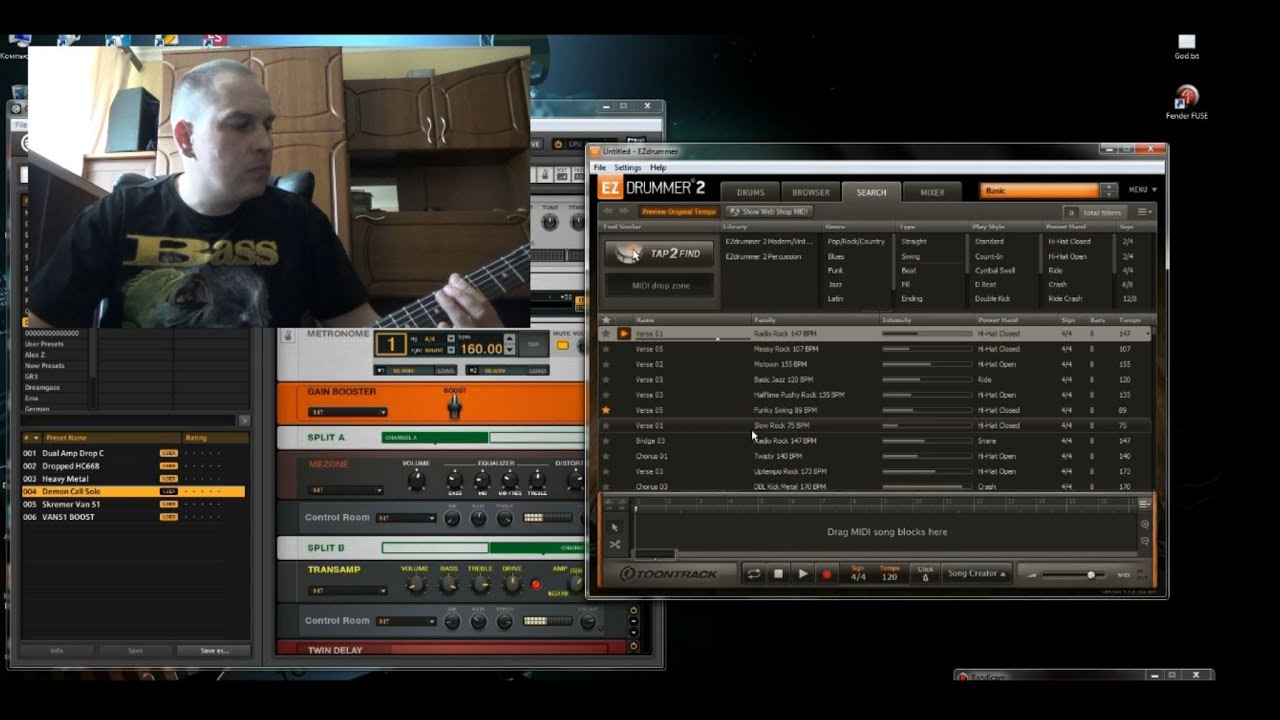Start playback in EZdrummer transport
The height and width of the screenshot is (720, 1280).
(802, 574)
